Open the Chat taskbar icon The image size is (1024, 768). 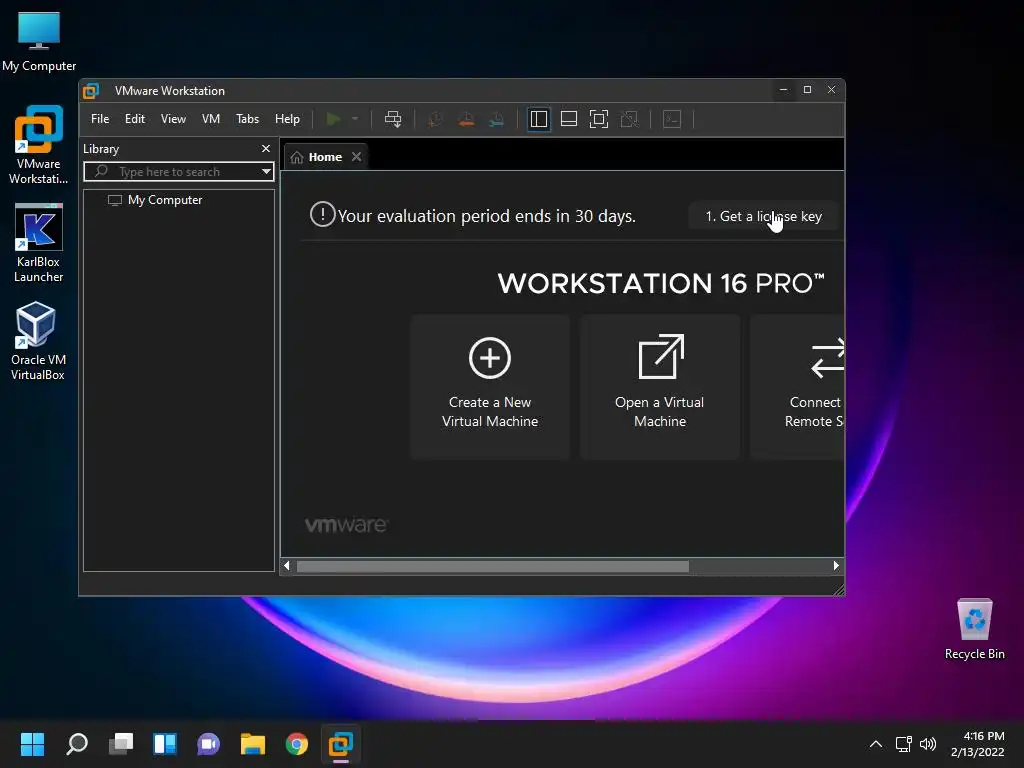208,744
